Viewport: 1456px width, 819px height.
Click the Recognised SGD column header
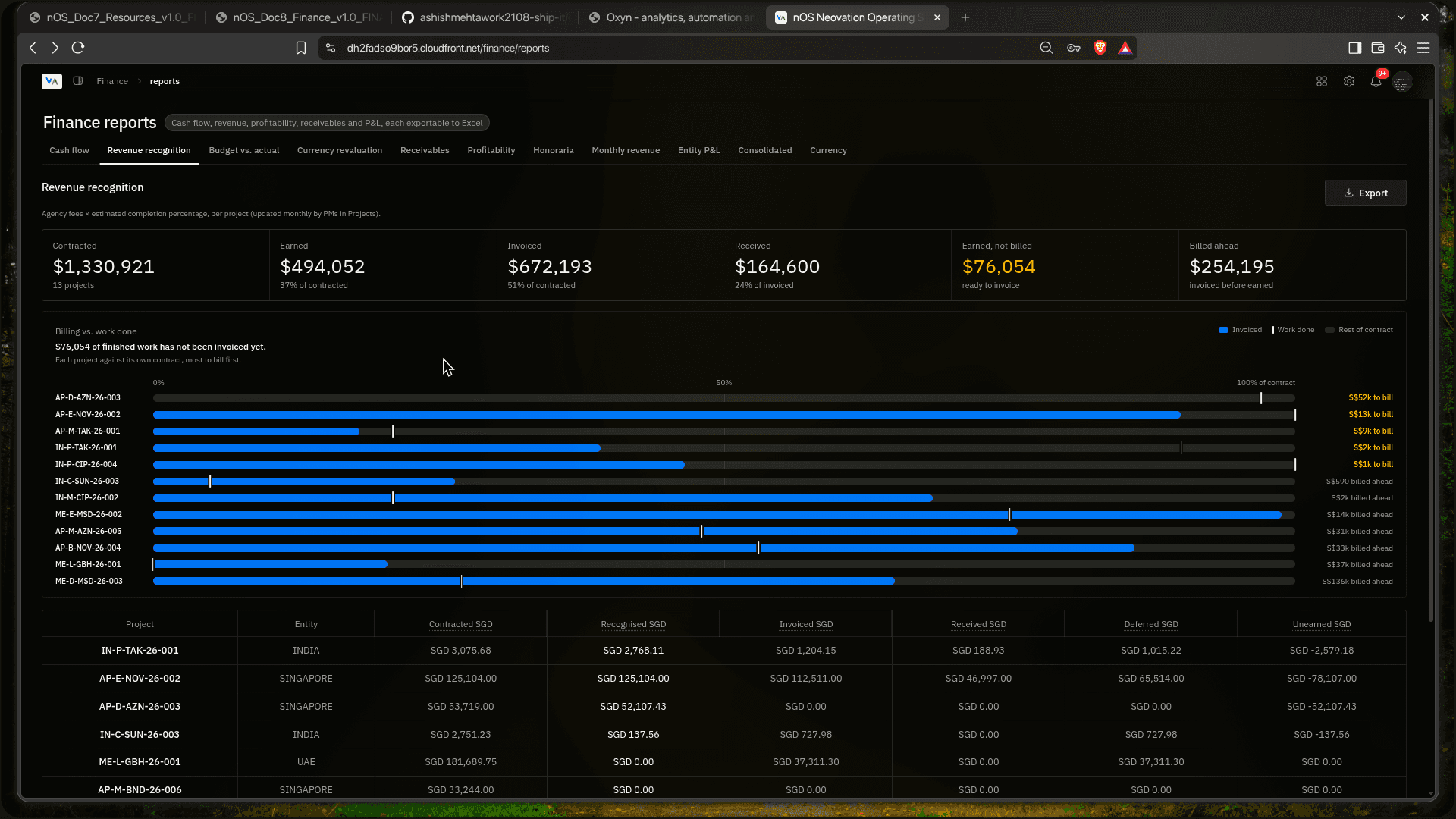pyautogui.click(x=633, y=624)
